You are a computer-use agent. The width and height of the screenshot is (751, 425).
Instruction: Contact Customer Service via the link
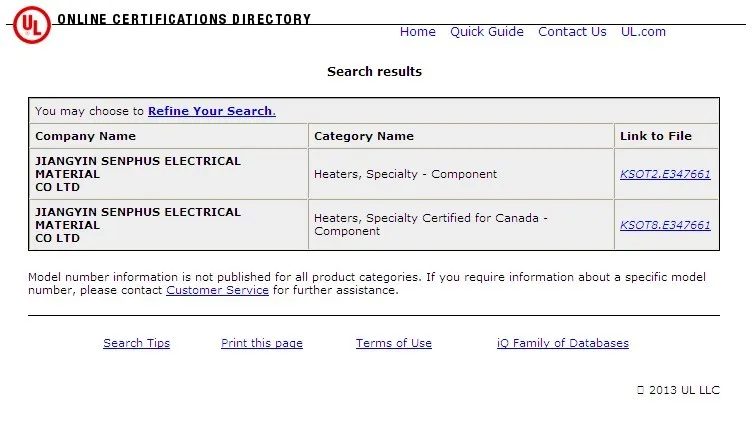coord(217,290)
